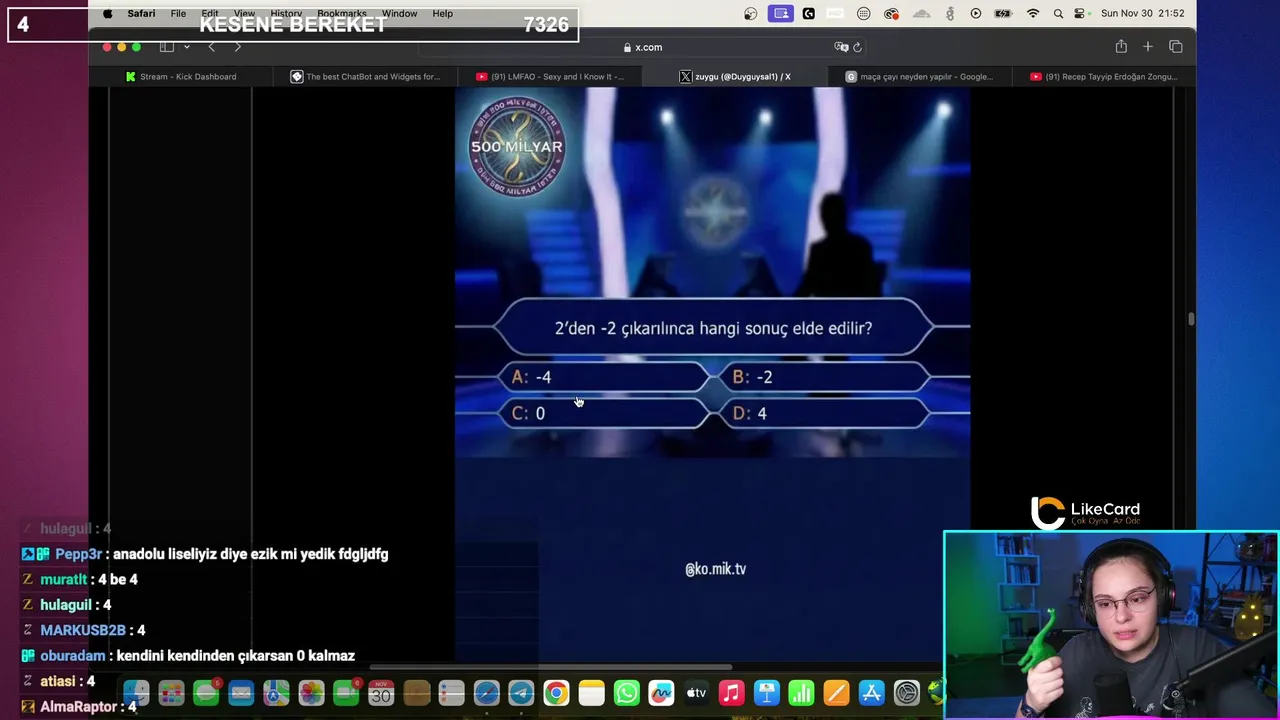Click chat message from Pepp3r
The width and height of the screenshot is (1280, 720).
click(205, 554)
